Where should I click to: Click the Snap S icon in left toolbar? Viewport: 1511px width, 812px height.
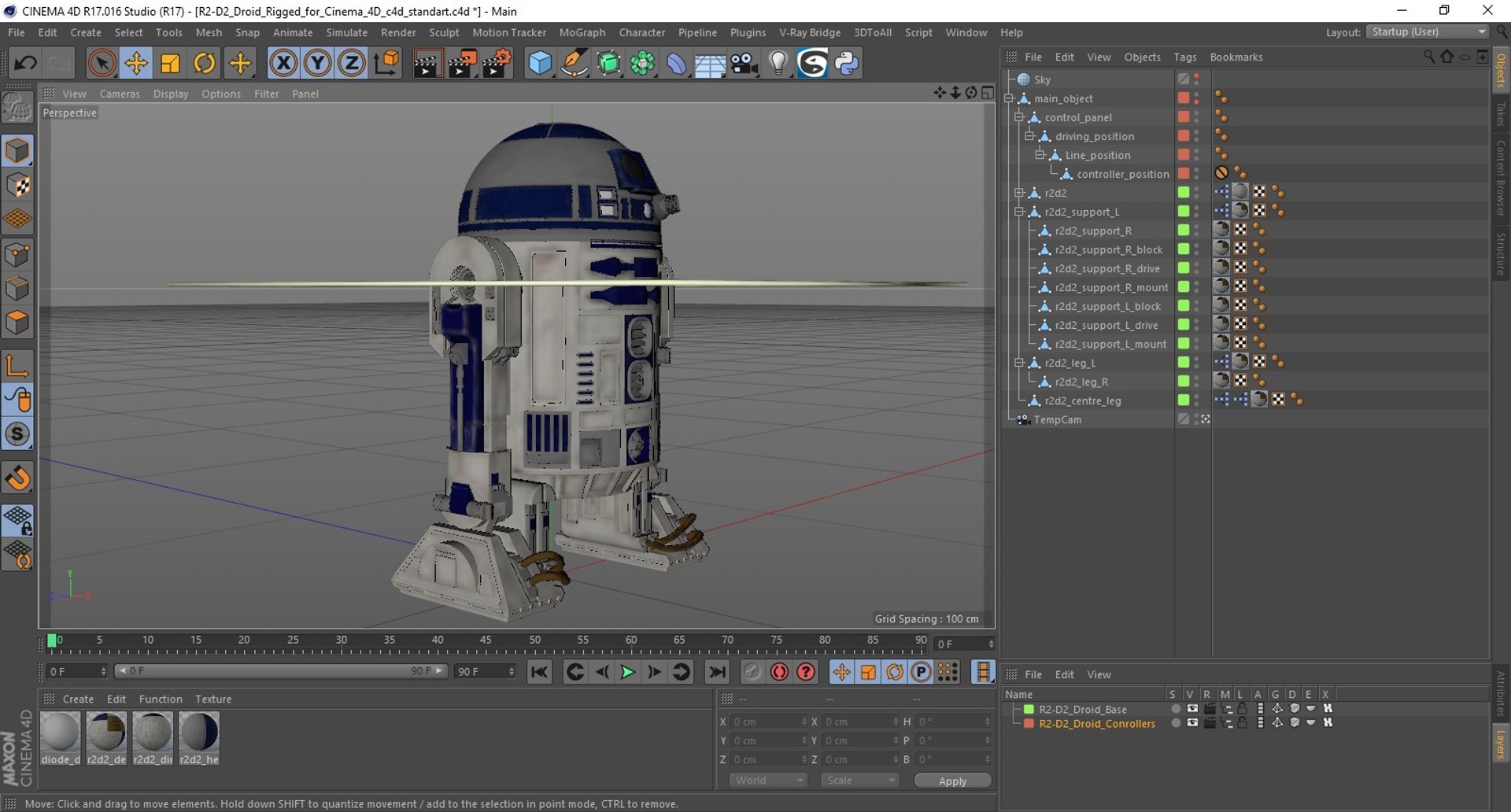click(x=17, y=434)
